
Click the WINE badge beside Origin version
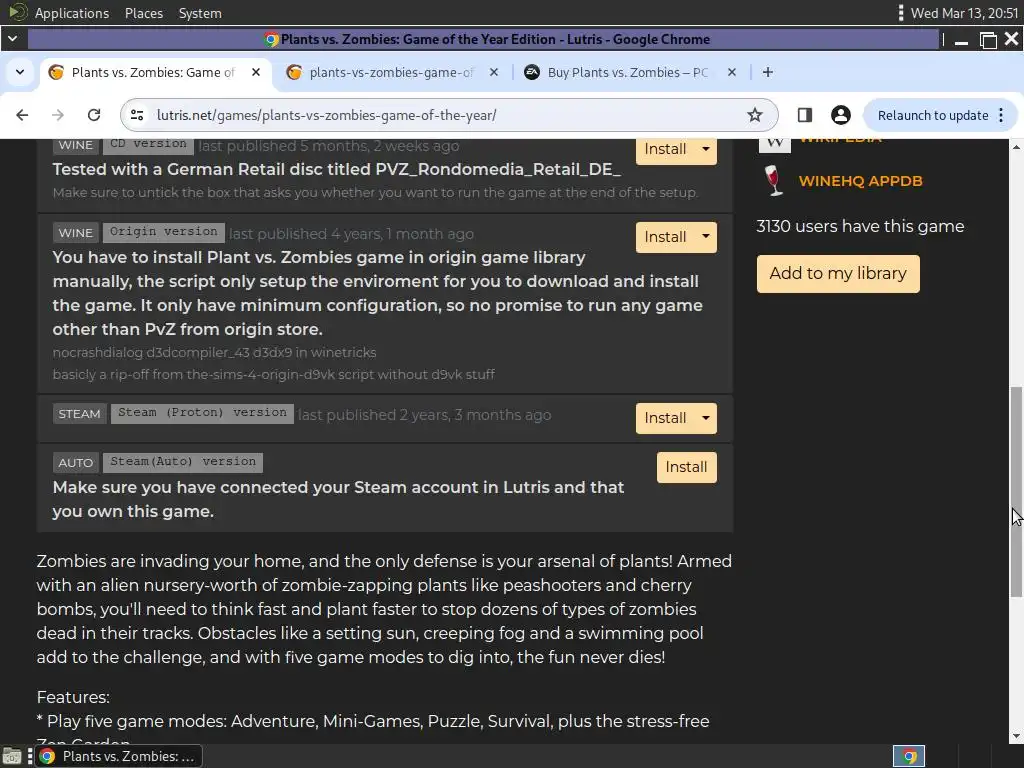[76, 233]
